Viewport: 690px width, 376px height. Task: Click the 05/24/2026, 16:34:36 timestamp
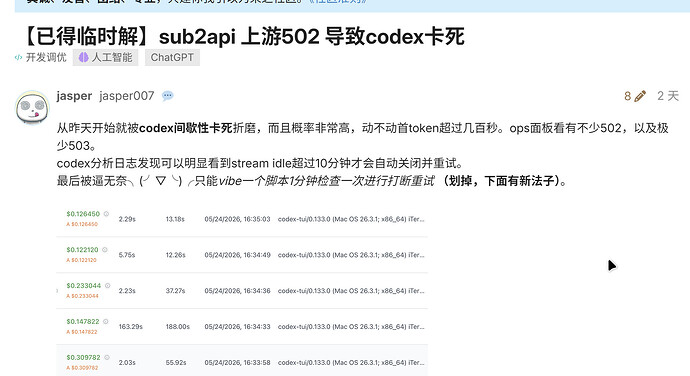(x=237, y=291)
